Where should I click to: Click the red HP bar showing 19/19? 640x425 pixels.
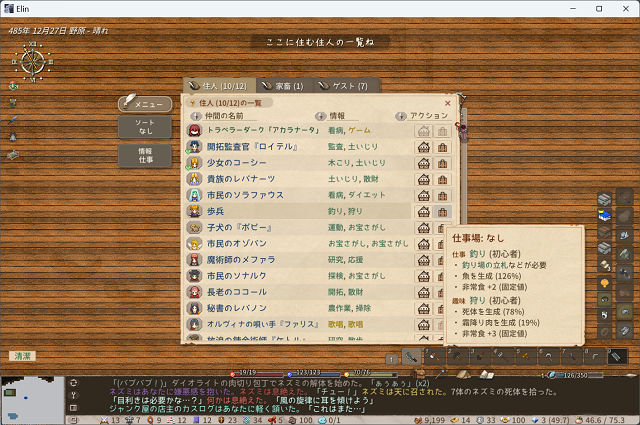(256, 374)
